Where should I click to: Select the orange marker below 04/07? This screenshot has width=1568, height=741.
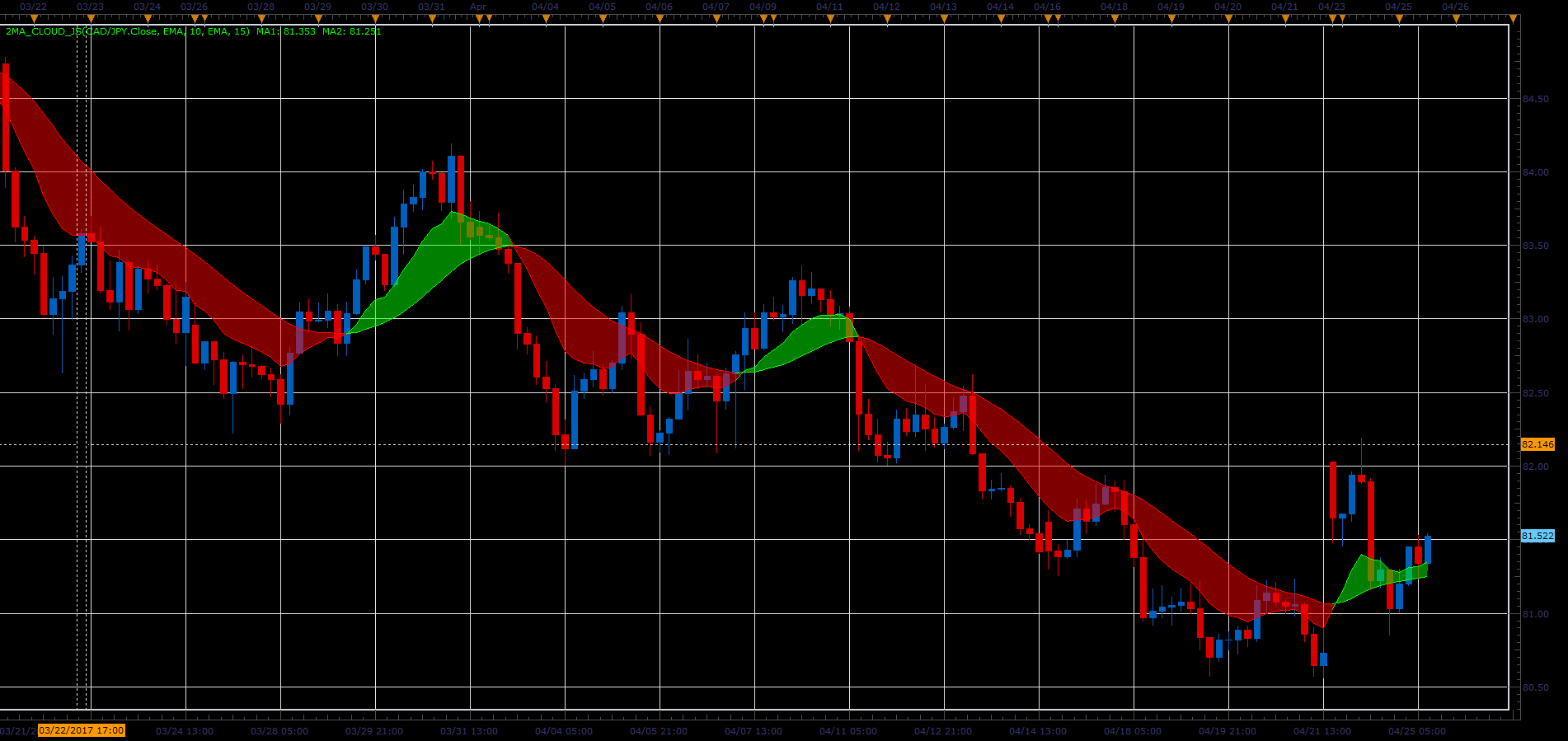[x=716, y=18]
